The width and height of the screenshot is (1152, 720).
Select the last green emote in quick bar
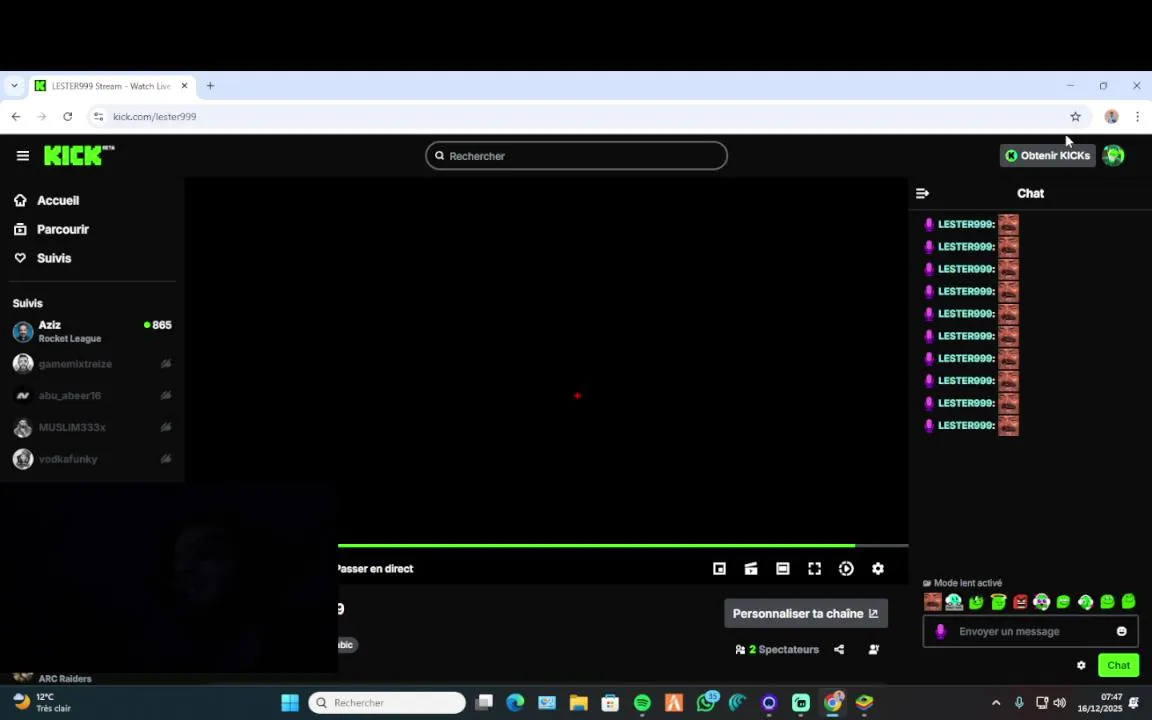[1128, 602]
